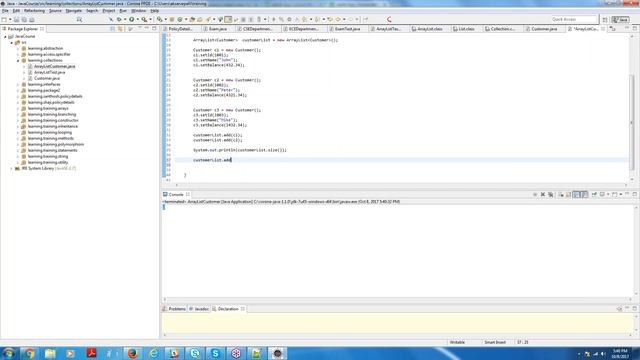Open the File menu
The image size is (640, 360).
5,11
